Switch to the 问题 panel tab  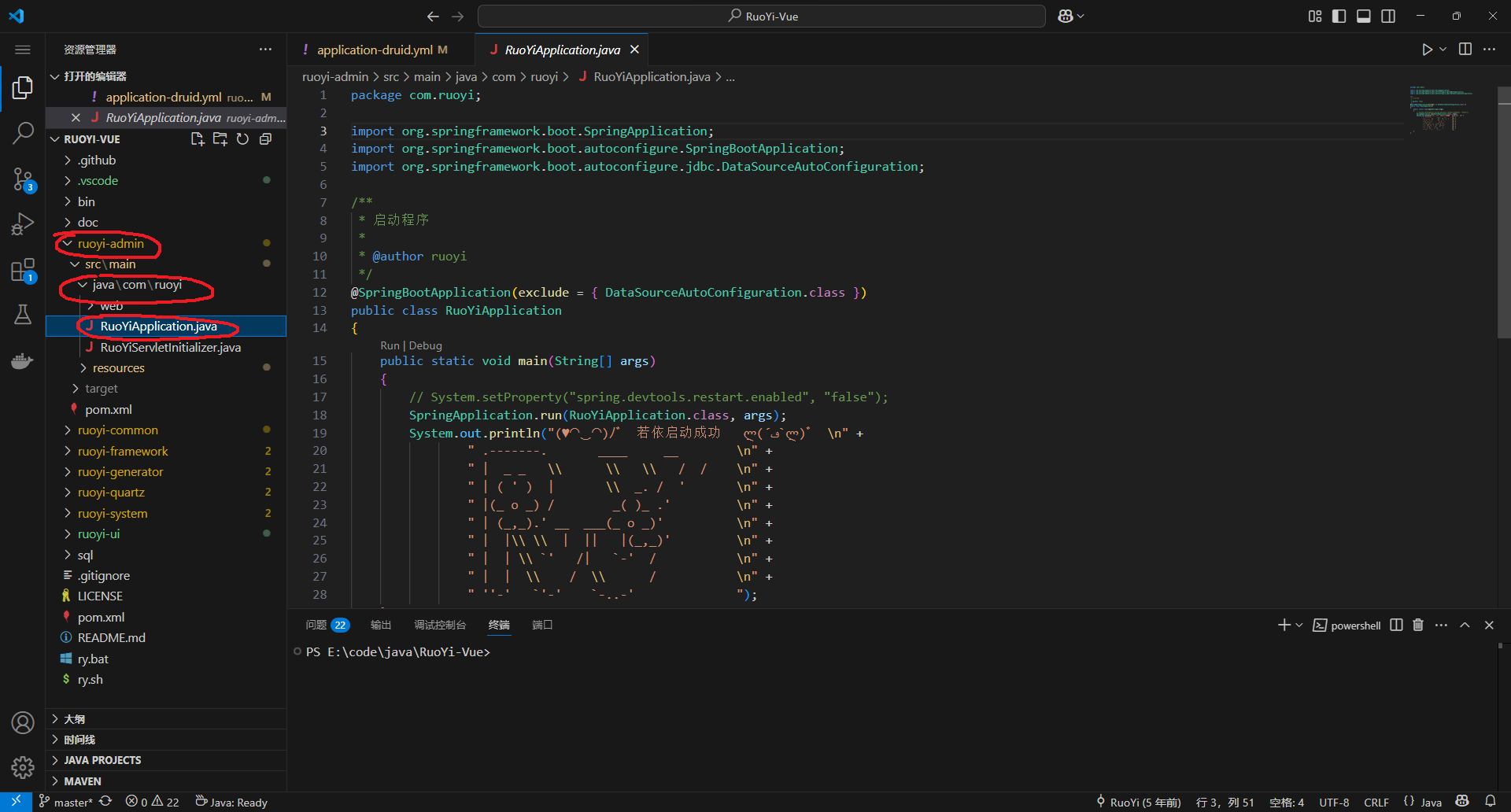coord(316,625)
